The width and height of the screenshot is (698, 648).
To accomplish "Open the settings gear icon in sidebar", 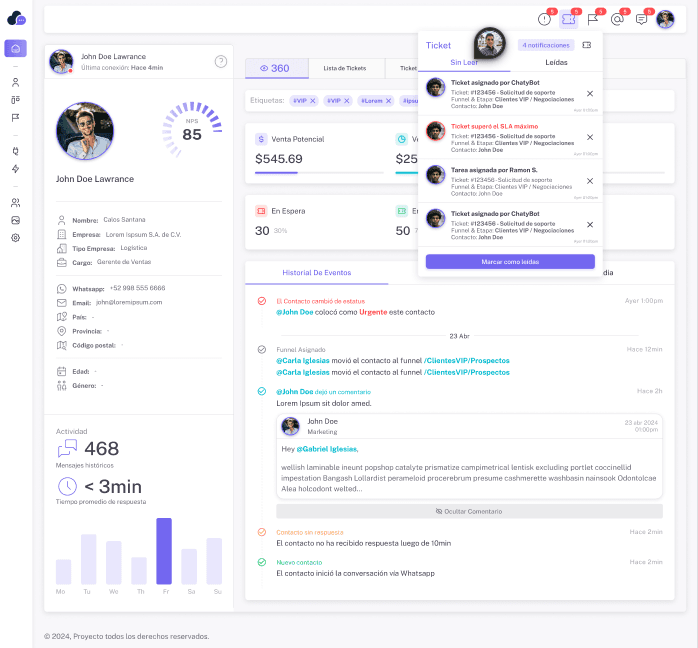I will click(16, 238).
